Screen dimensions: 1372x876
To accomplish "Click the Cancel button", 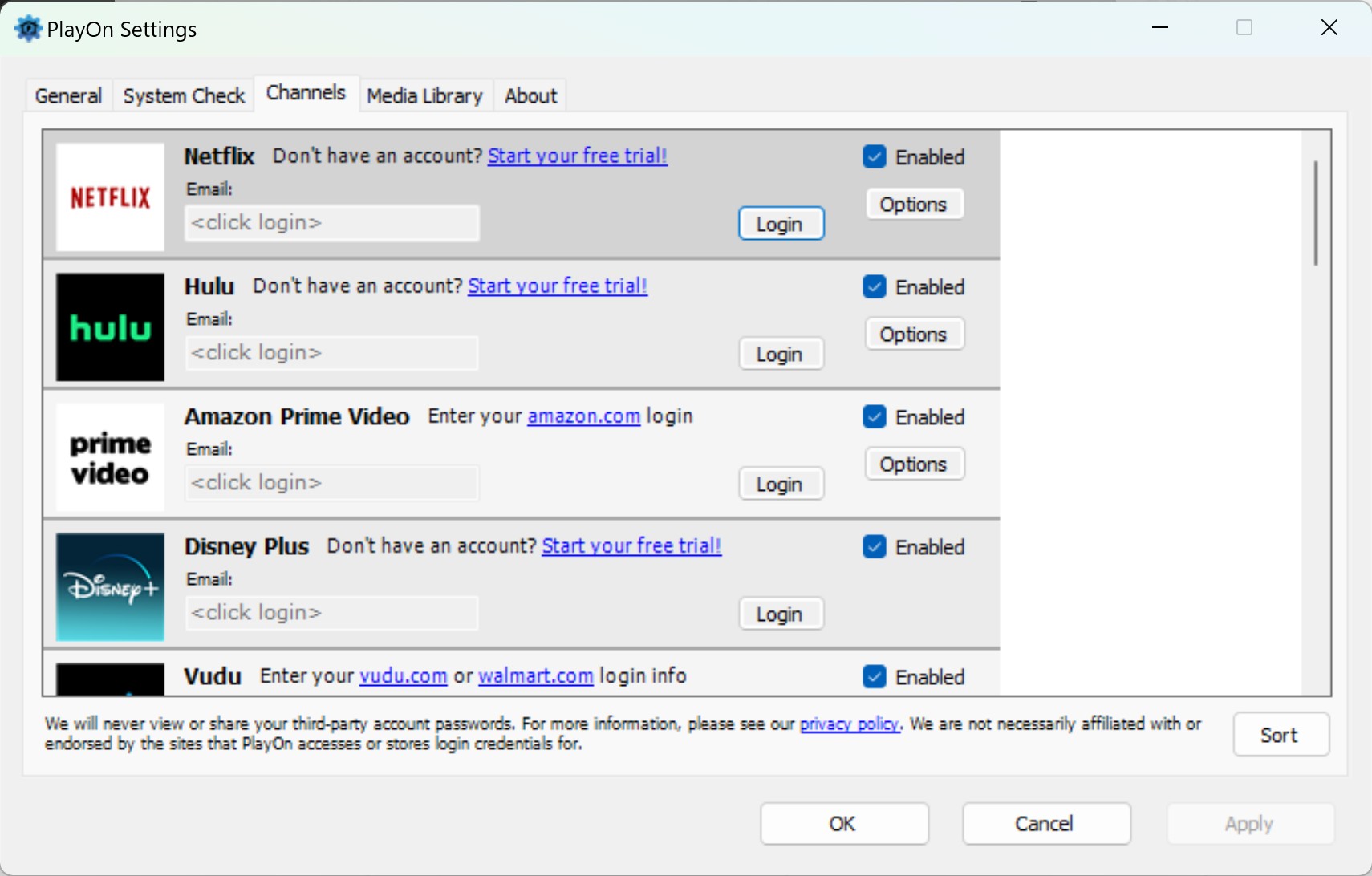I will tap(1046, 824).
